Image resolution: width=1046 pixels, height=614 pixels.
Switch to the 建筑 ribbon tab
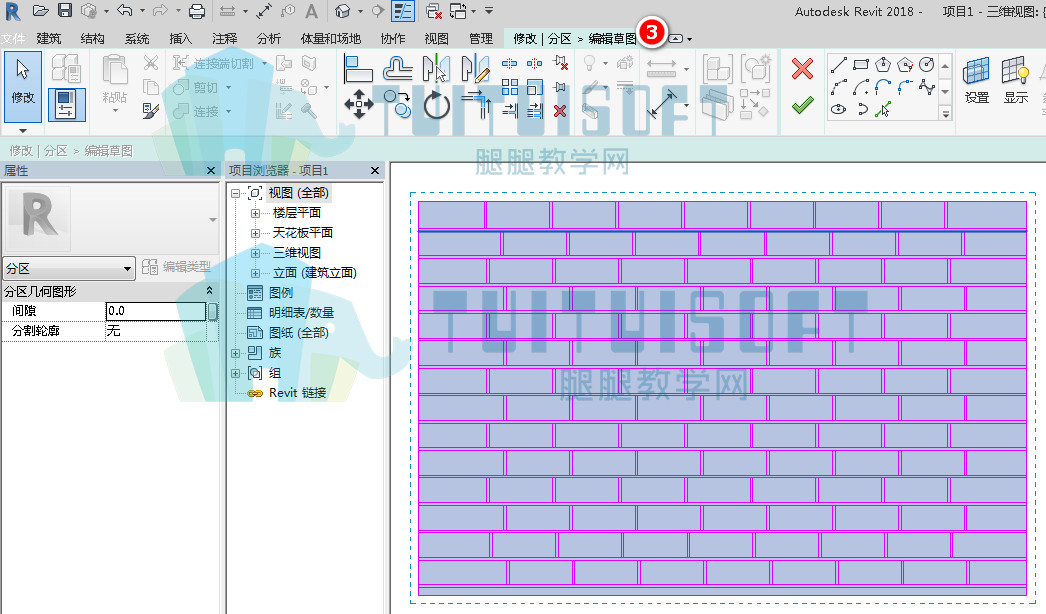point(49,39)
